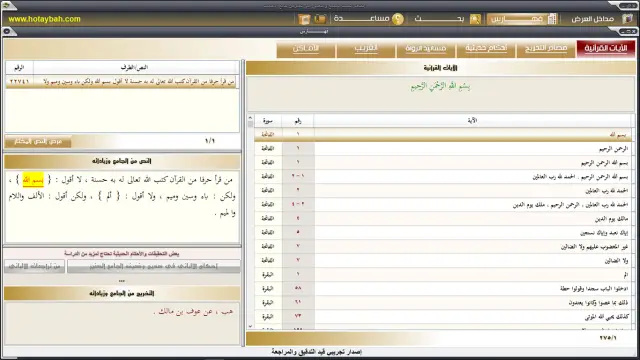Open the مداخل العرض toolbar button

tap(601, 19)
